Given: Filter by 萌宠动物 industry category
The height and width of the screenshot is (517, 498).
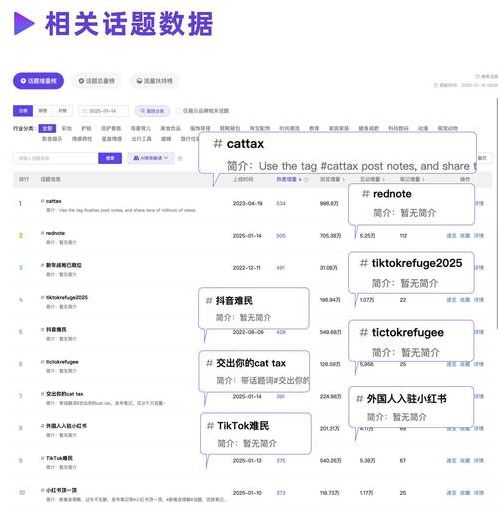Looking at the screenshot, I should pos(448,128).
